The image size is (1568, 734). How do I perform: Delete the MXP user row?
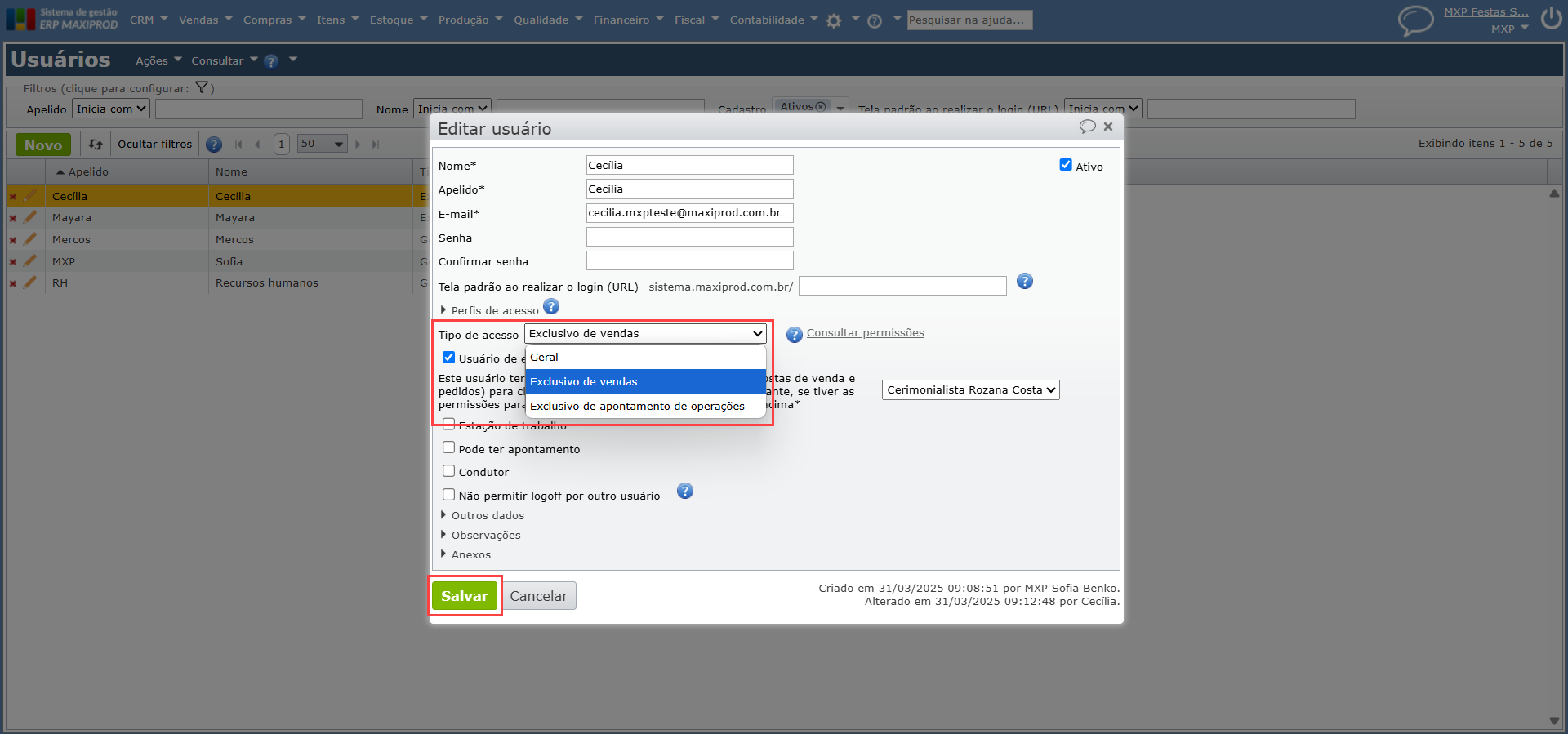coord(13,262)
